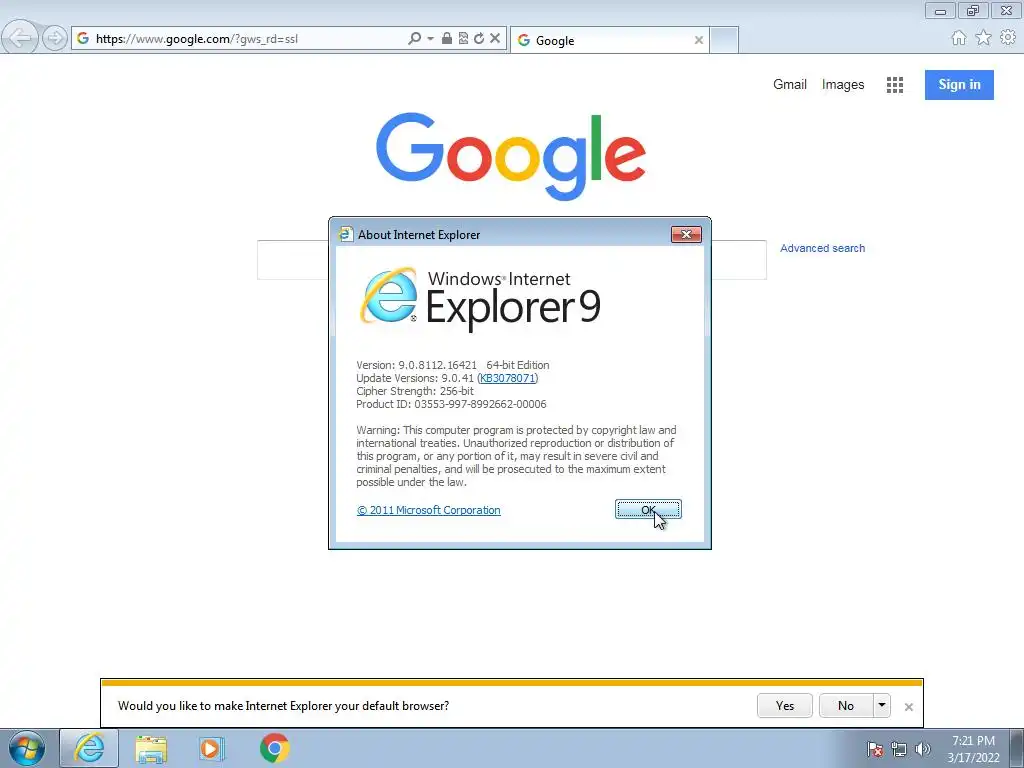Open the Tools gear menu
Screen dimensions: 1024x768
point(1008,37)
